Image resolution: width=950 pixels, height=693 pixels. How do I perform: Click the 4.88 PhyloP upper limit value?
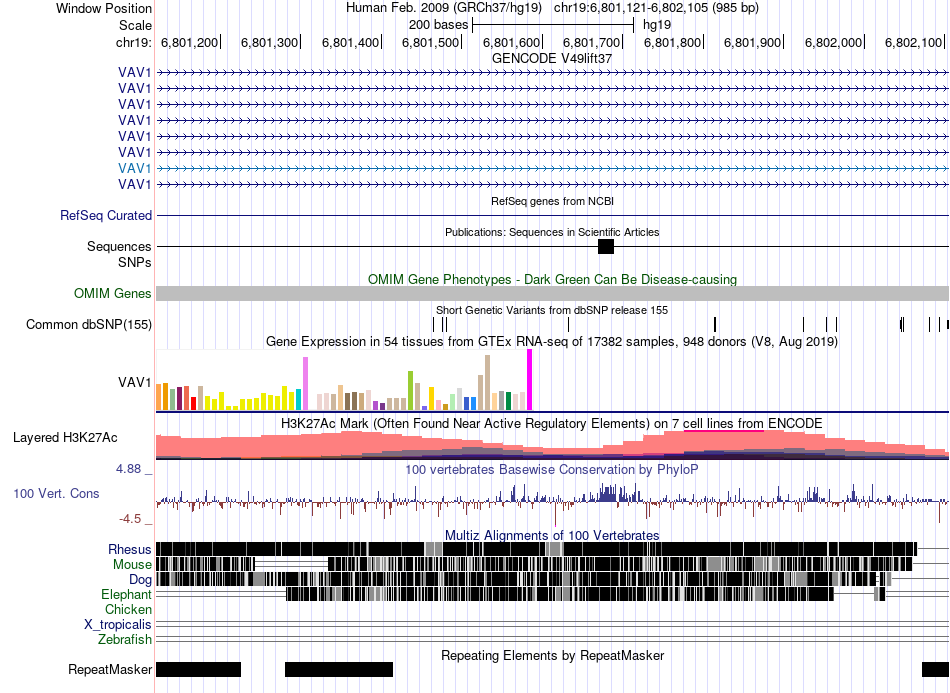(128, 469)
